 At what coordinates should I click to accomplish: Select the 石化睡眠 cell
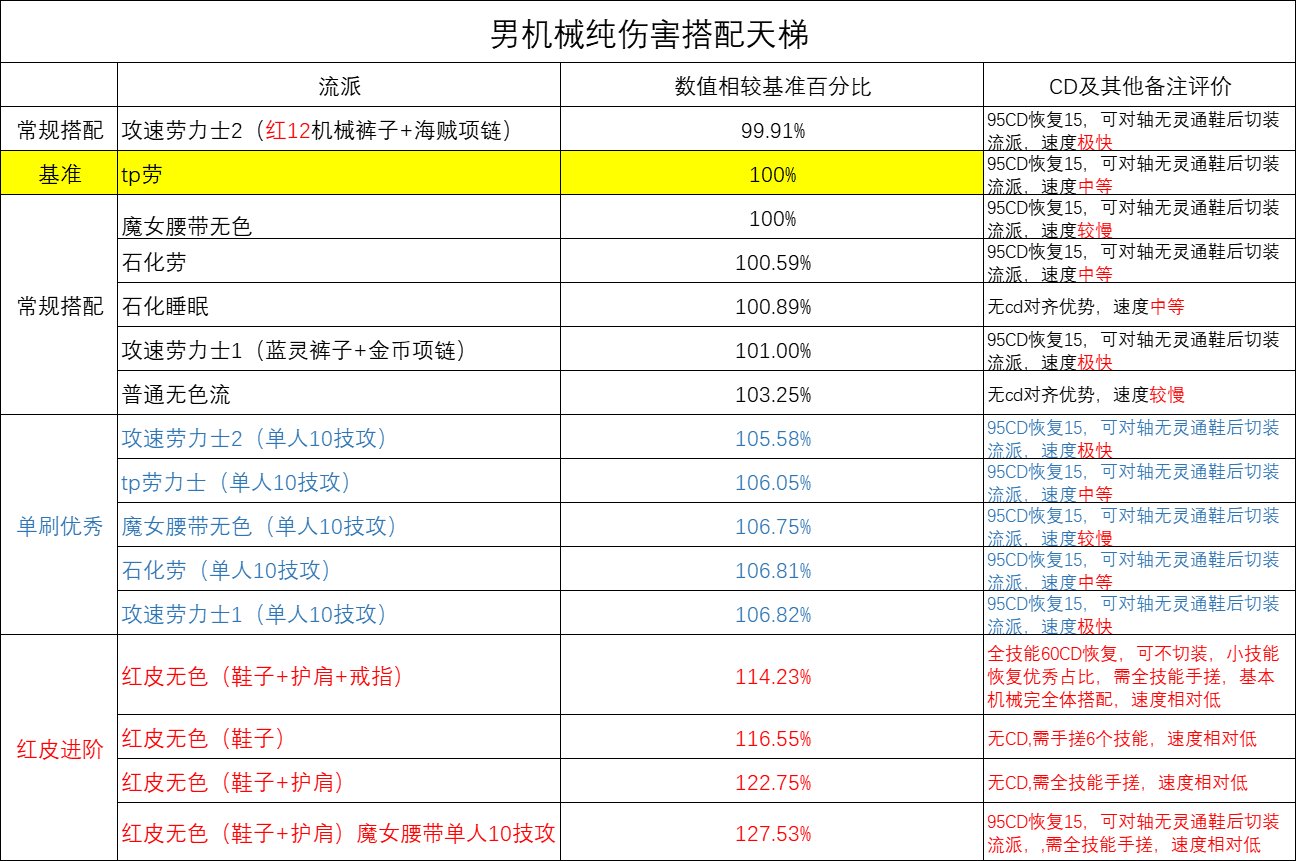(x=339, y=305)
